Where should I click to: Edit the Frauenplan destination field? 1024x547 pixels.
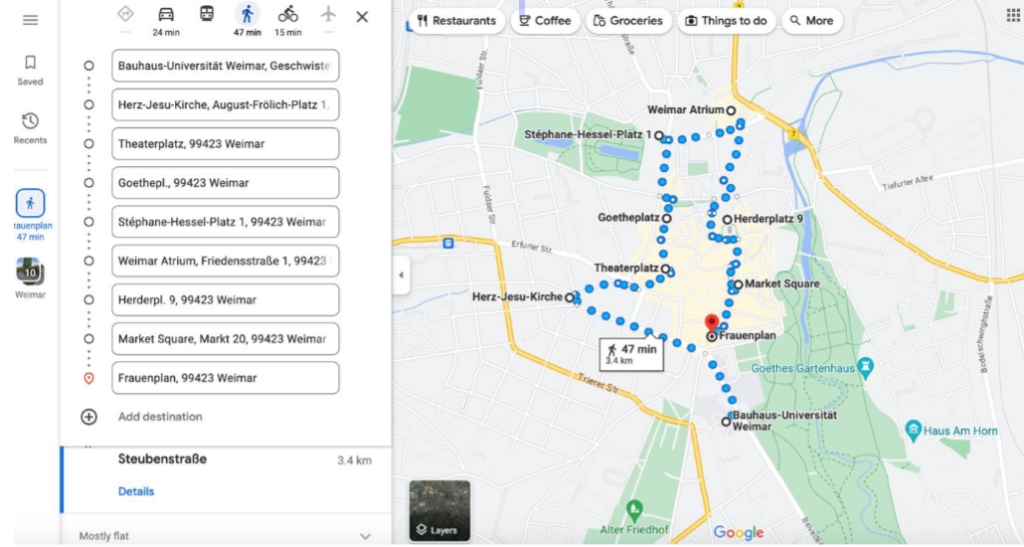(x=225, y=378)
